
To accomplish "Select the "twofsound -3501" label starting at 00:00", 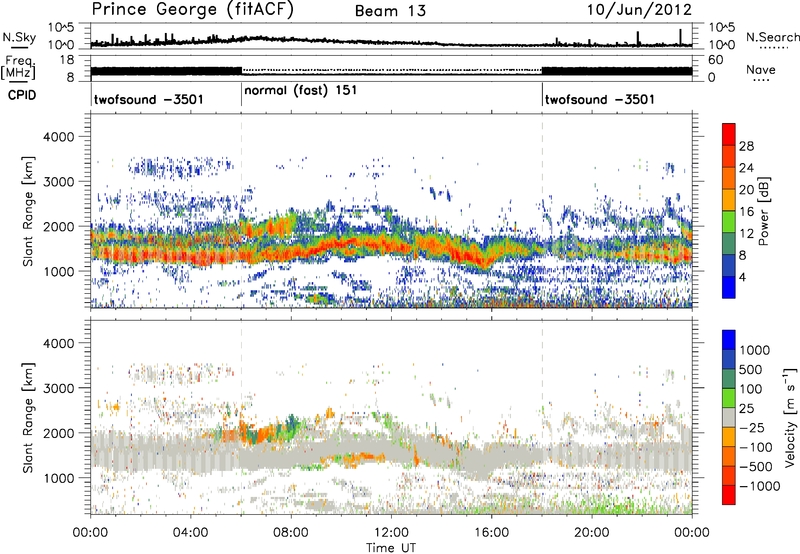I will pyautogui.click(x=148, y=99).
